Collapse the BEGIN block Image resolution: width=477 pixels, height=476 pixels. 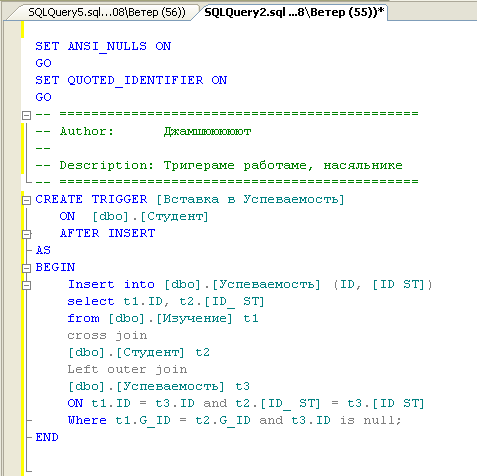click(x=26, y=268)
